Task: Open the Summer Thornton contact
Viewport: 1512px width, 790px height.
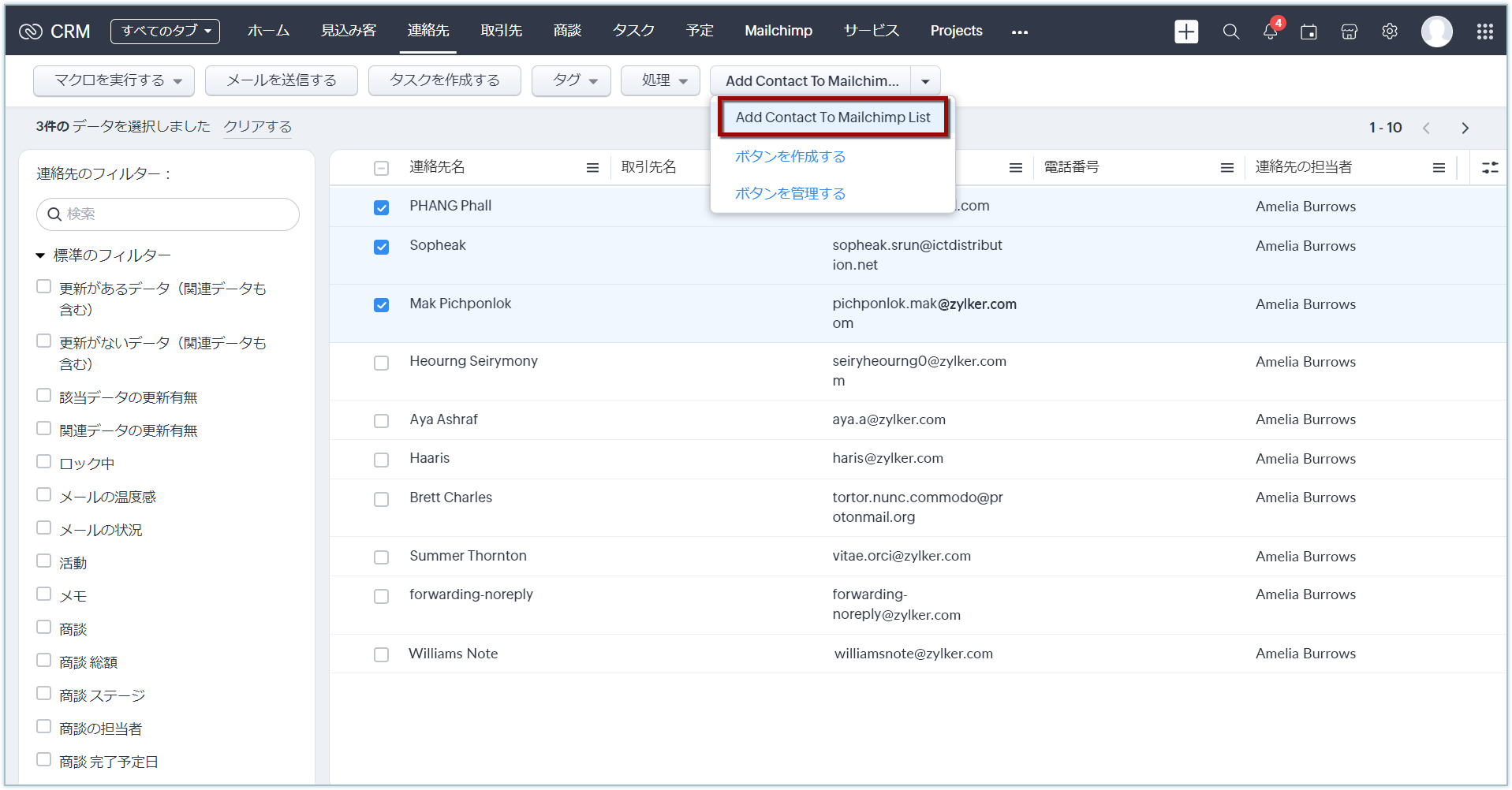Action: (x=468, y=556)
